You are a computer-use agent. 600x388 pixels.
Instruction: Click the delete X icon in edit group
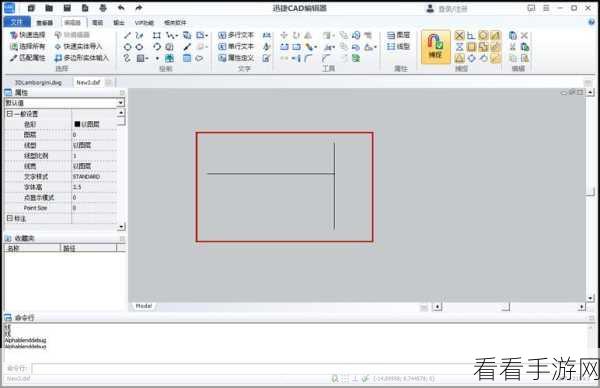[x=524, y=36]
